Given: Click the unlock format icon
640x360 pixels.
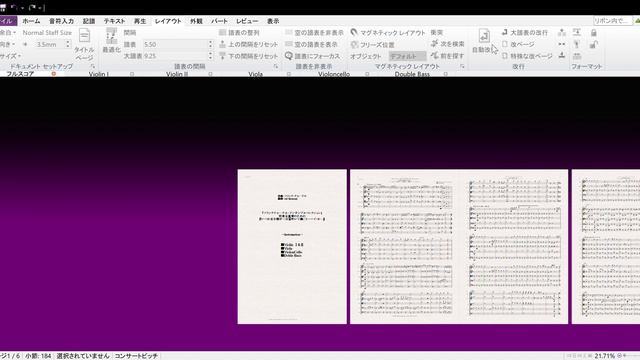Looking at the screenshot, I should coord(594,44).
